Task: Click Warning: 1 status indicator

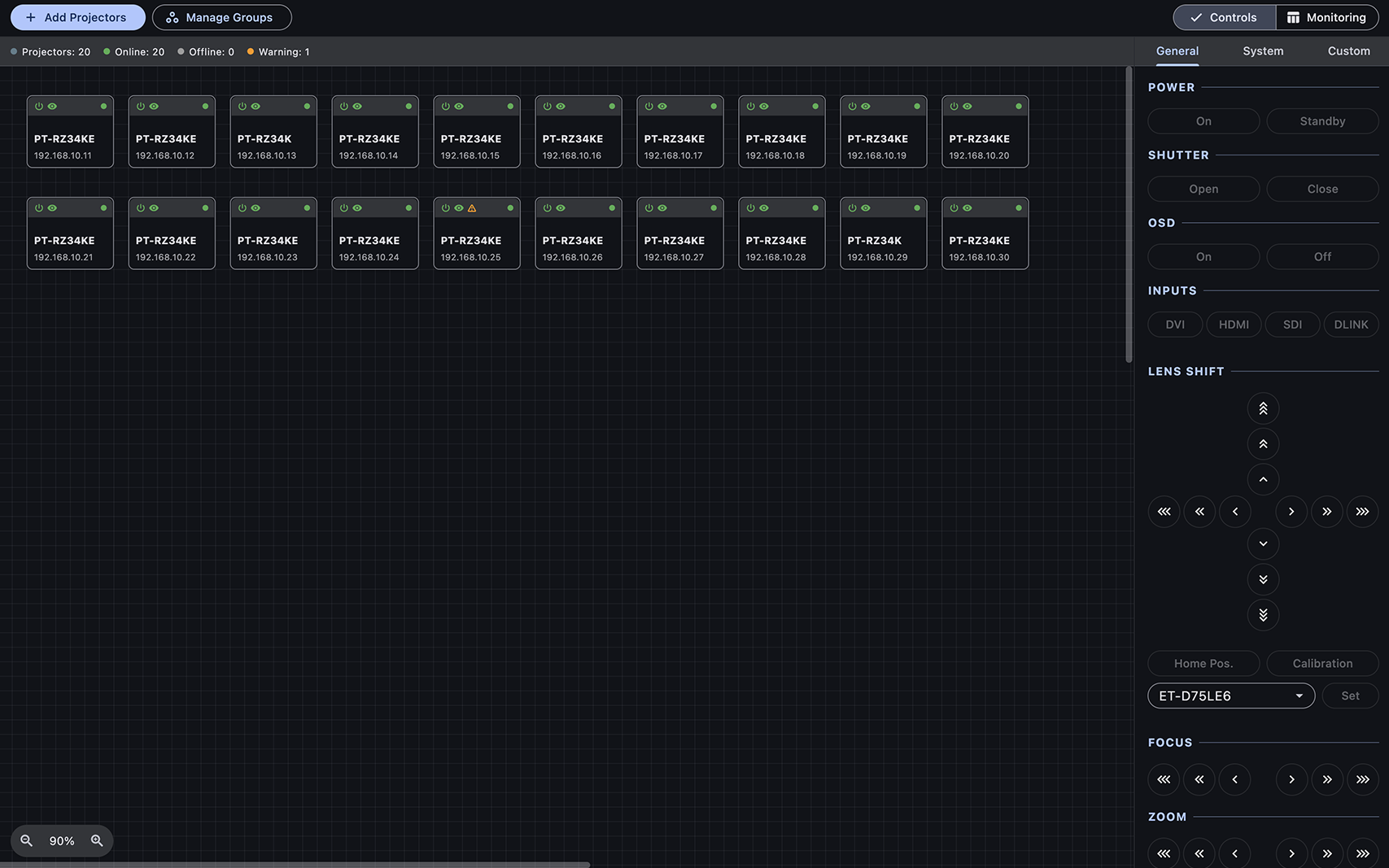Action: pos(278,52)
